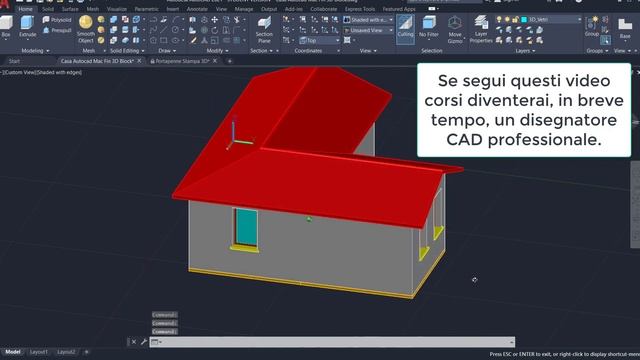Expand the Layers panel
The height and width of the screenshot is (360, 640).
click(x=525, y=51)
